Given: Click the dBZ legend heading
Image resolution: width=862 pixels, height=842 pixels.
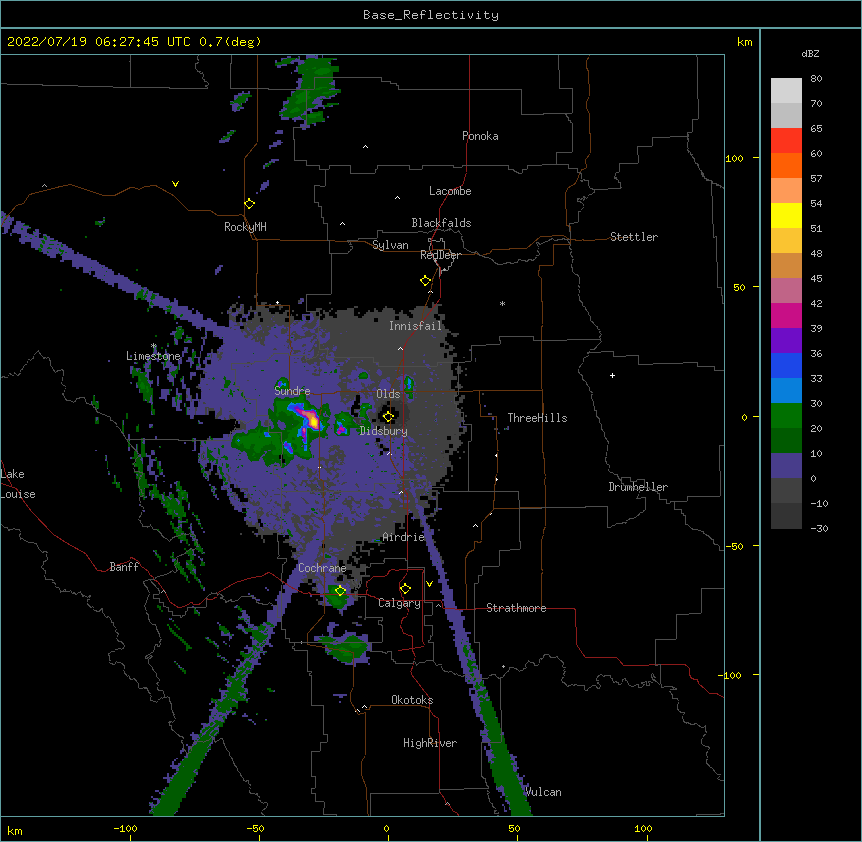Looking at the screenshot, I should coord(810,53).
